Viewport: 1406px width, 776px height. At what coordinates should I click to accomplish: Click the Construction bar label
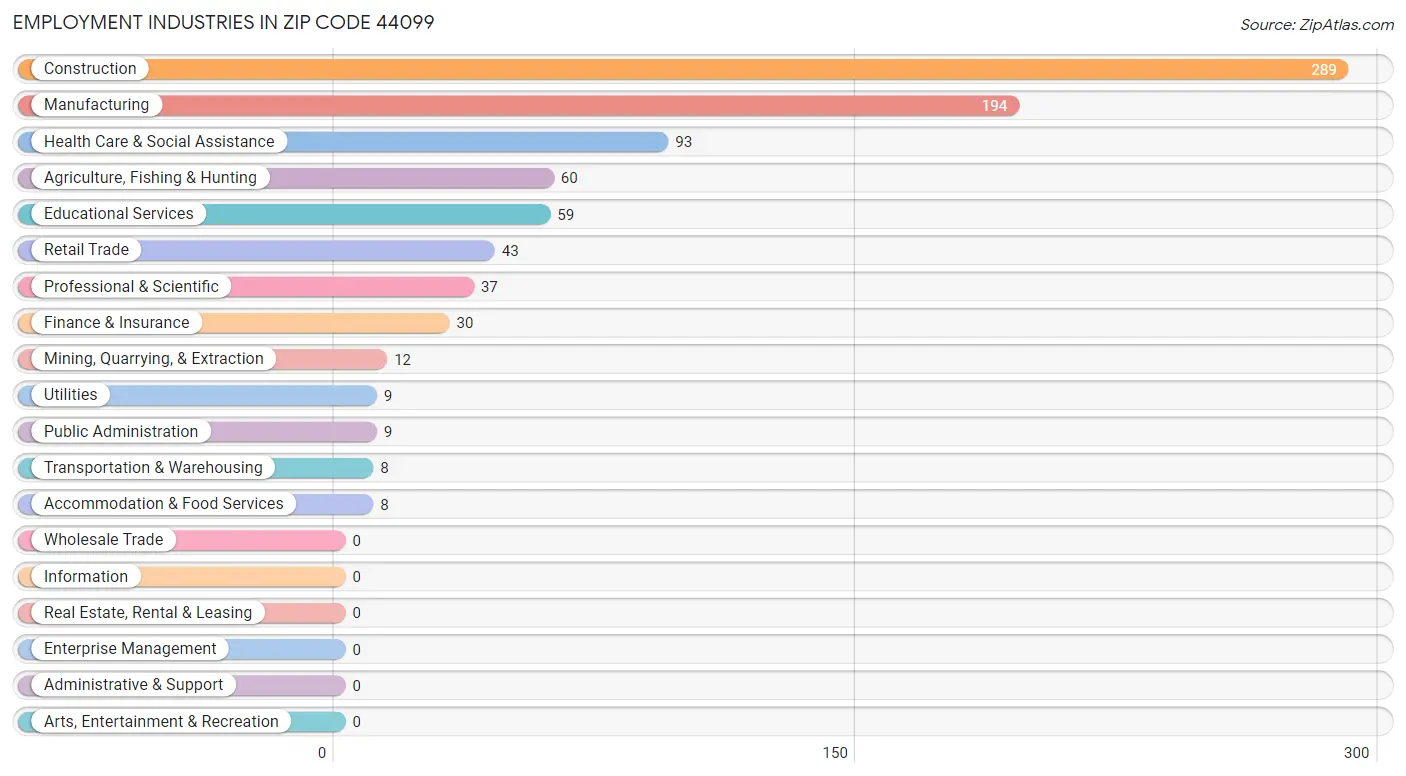click(90, 69)
